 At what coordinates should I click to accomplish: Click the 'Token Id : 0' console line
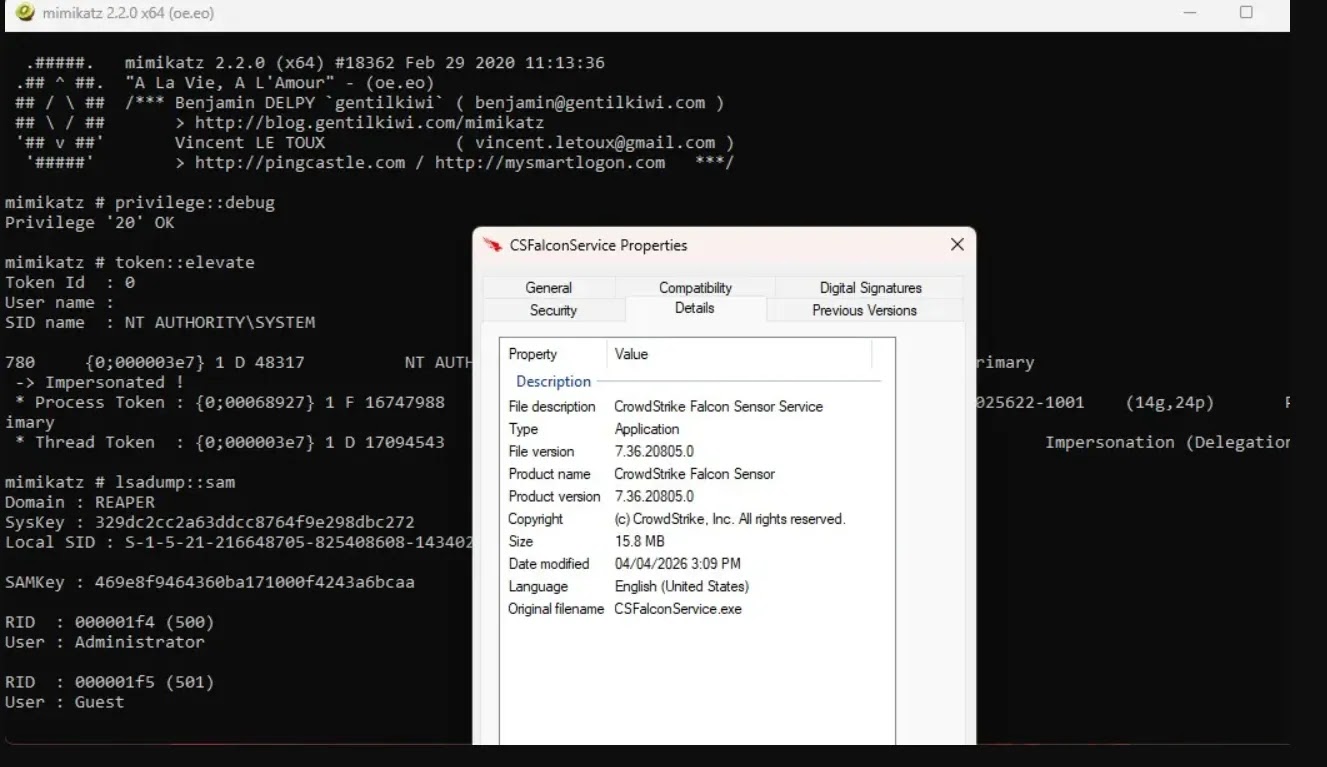[70, 282]
